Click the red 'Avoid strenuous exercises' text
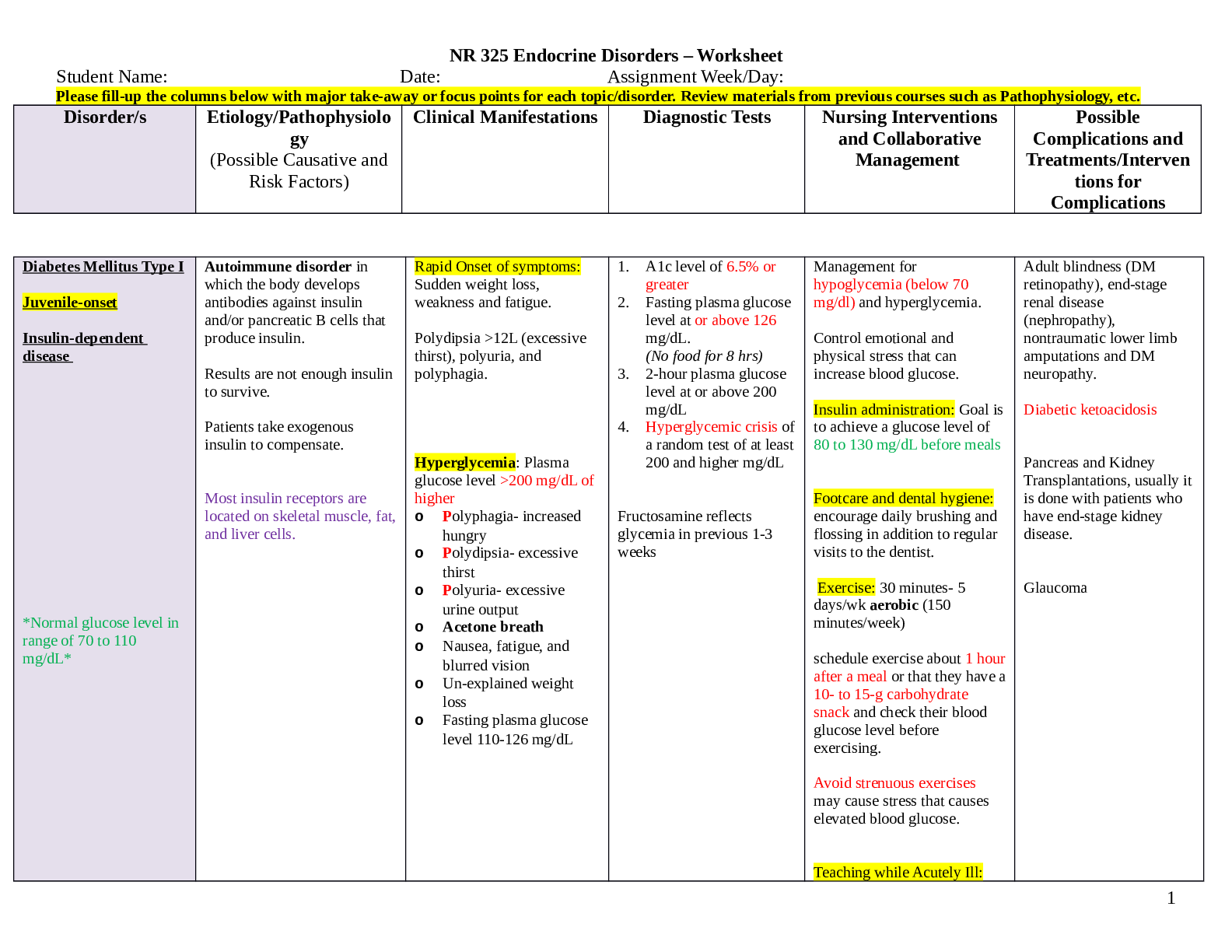 click(x=894, y=783)
